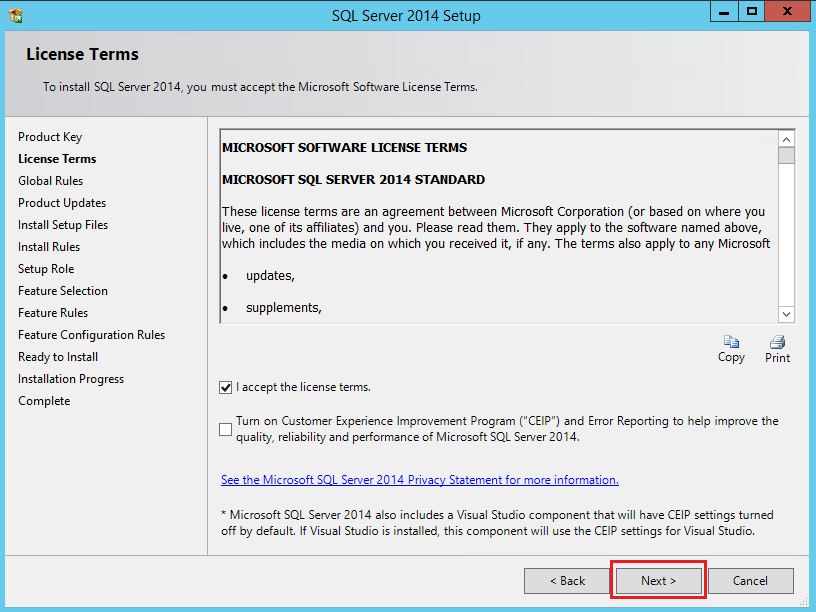Viewport: 816px width, 612px height.
Task: Select Install Setup Files step in sidebar
Action: coord(63,225)
